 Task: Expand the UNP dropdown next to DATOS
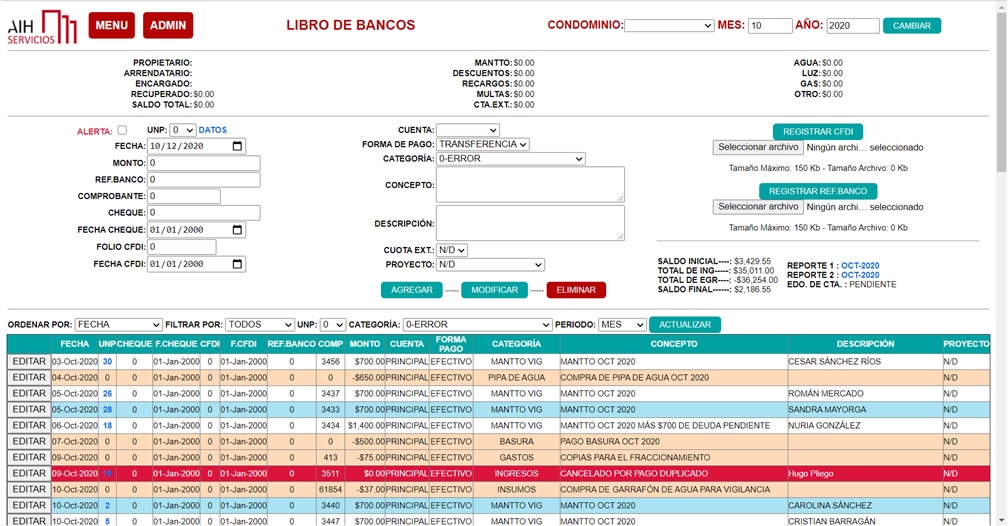point(183,130)
